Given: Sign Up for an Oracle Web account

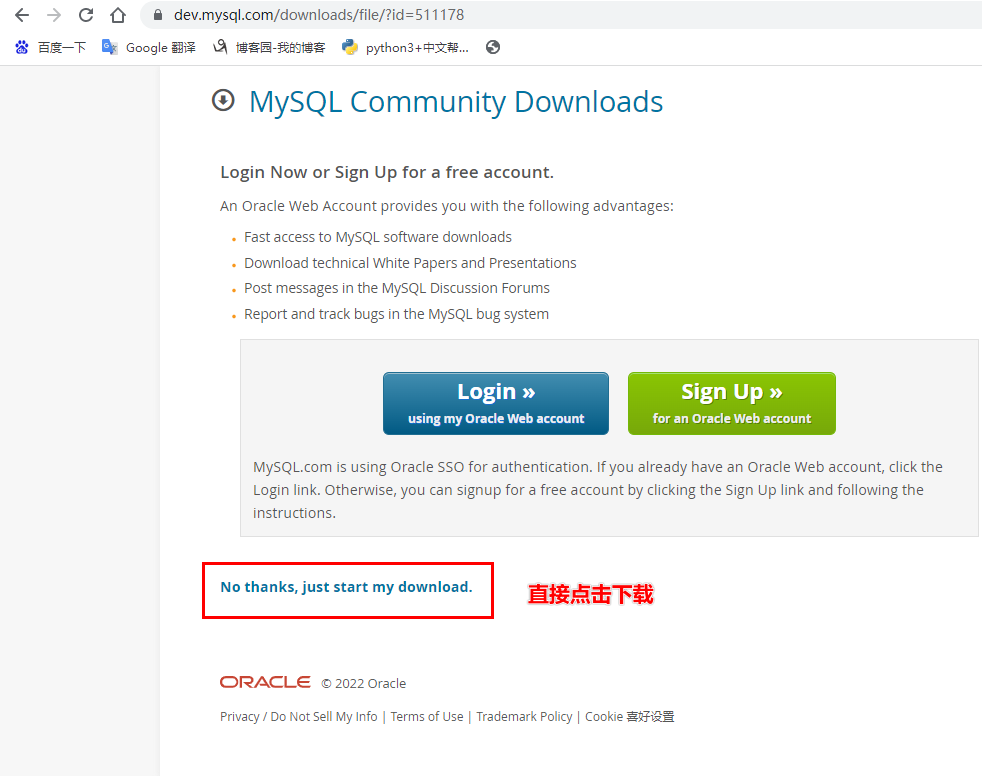Looking at the screenshot, I should pos(731,403).
